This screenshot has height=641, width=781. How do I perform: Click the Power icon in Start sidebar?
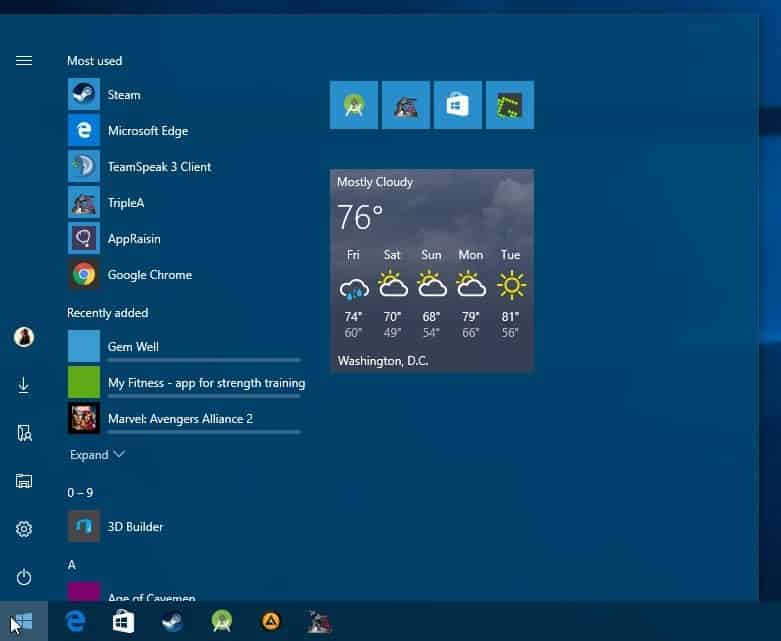tap(24, 577)
